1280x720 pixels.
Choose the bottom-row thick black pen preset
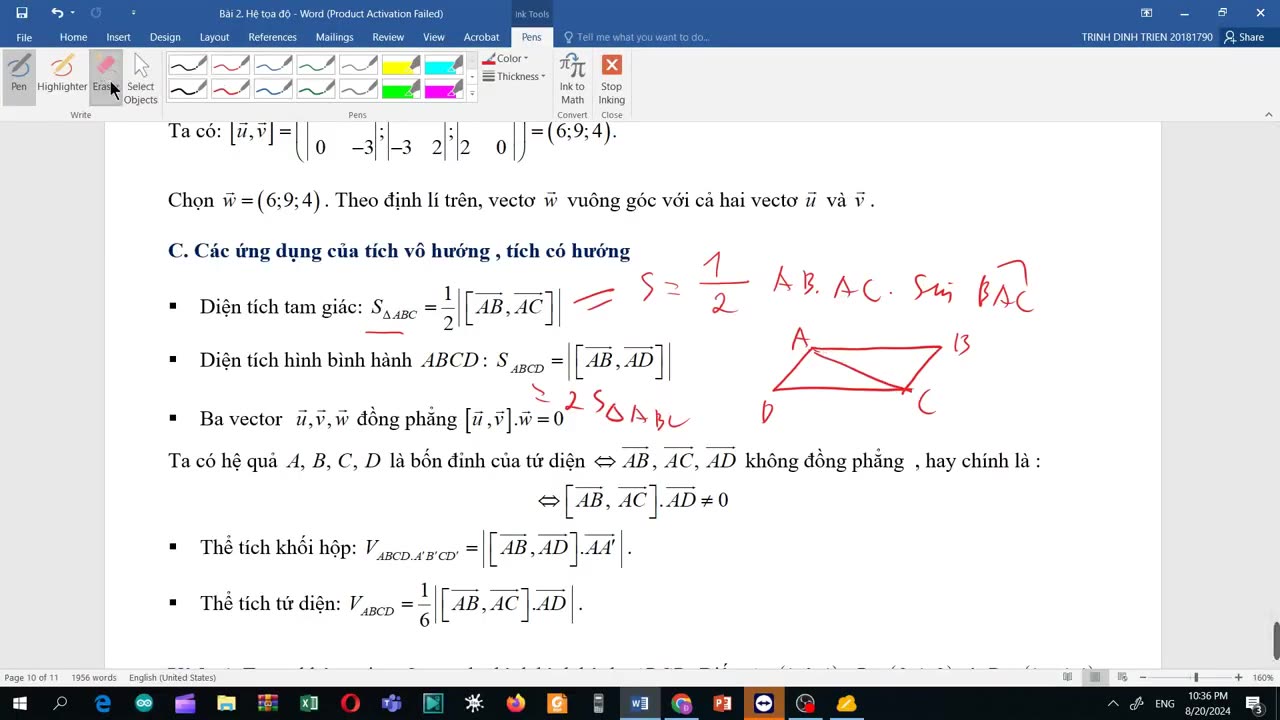(188, 90)
